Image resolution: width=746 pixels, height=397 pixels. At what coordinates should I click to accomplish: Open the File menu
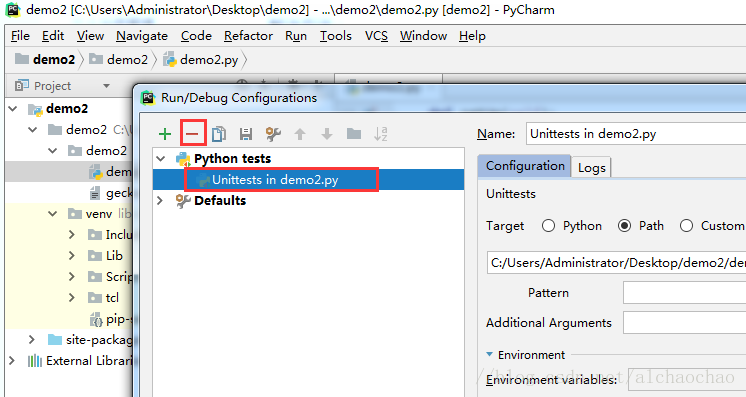pyautogui.click(x=20, y=36)
